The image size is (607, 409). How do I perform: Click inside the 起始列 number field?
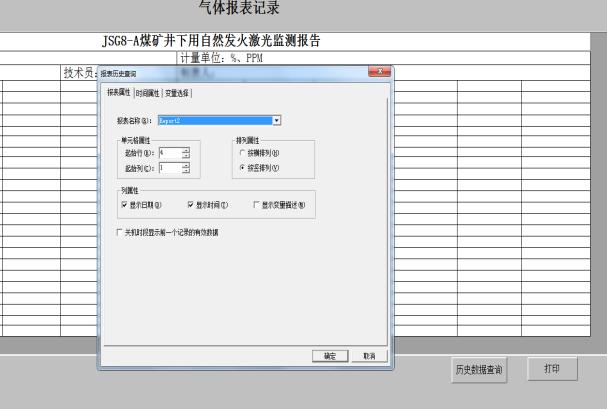tap(168, 168)
